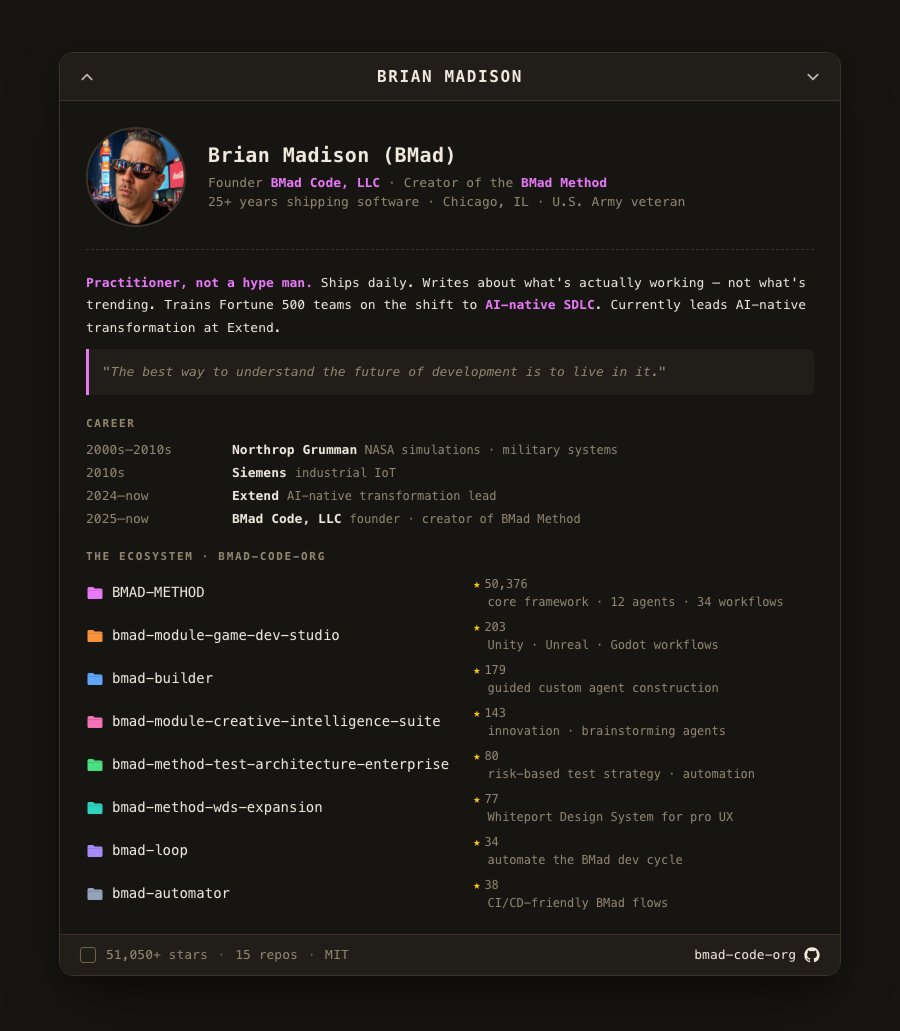Open the bmad-module-game-dev-studio repo

click(225, 635)
